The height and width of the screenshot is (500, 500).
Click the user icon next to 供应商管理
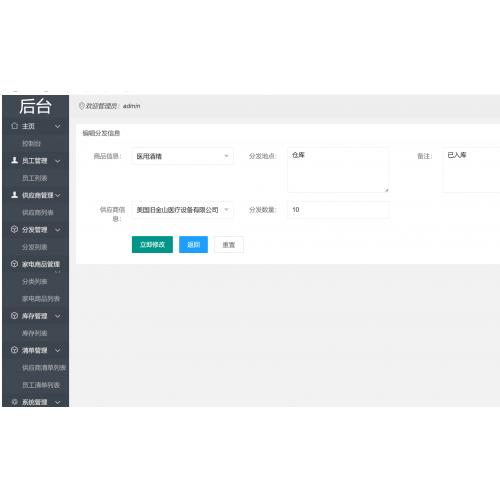pyautogui.click(x=14, y=195)
